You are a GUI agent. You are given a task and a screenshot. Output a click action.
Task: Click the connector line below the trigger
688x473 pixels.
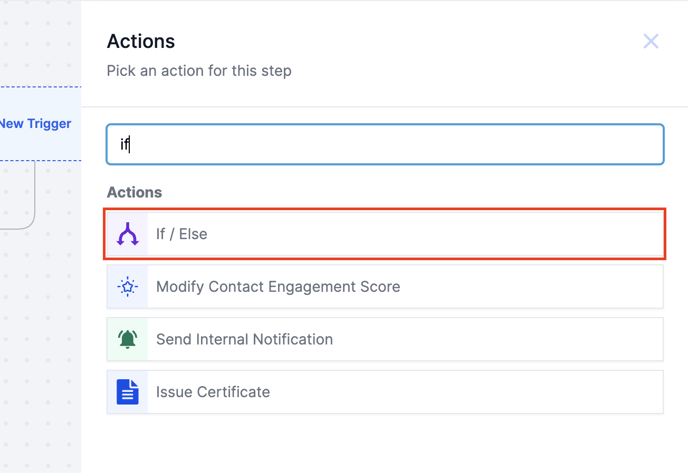pyautogui.click(x=36, y=195)
